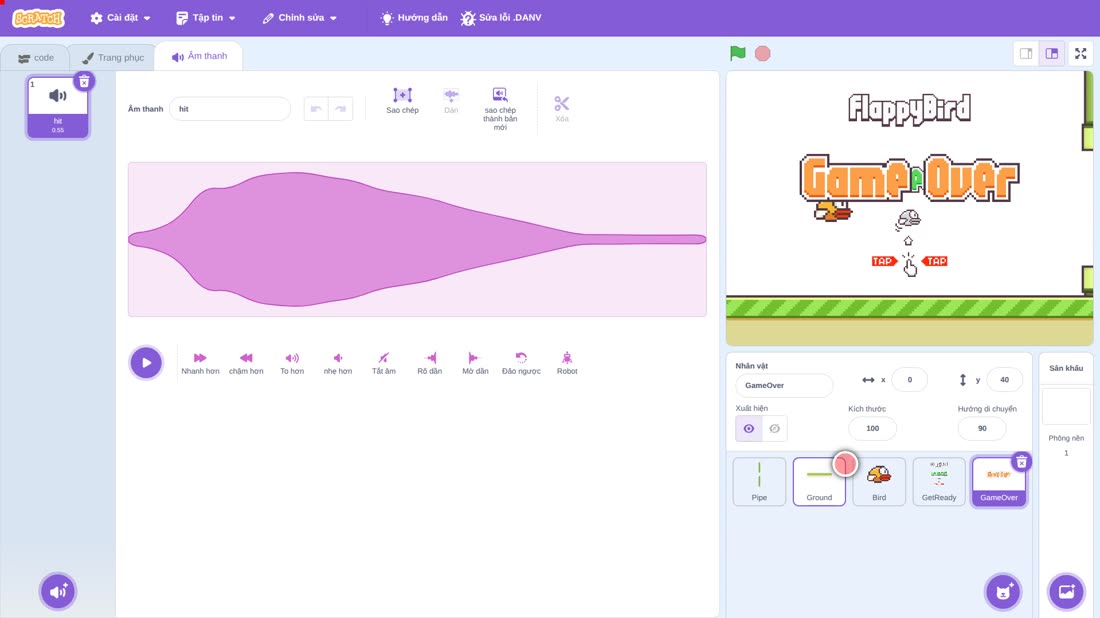Click the Scratch logo
This screenshot has height=618, width=1100.
click(39, 18)
